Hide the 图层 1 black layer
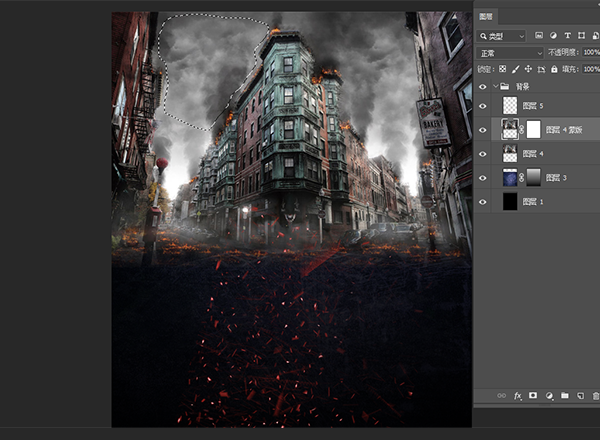Image resolution: width=600 pixels, height=440 pixels. click(483, 202)
